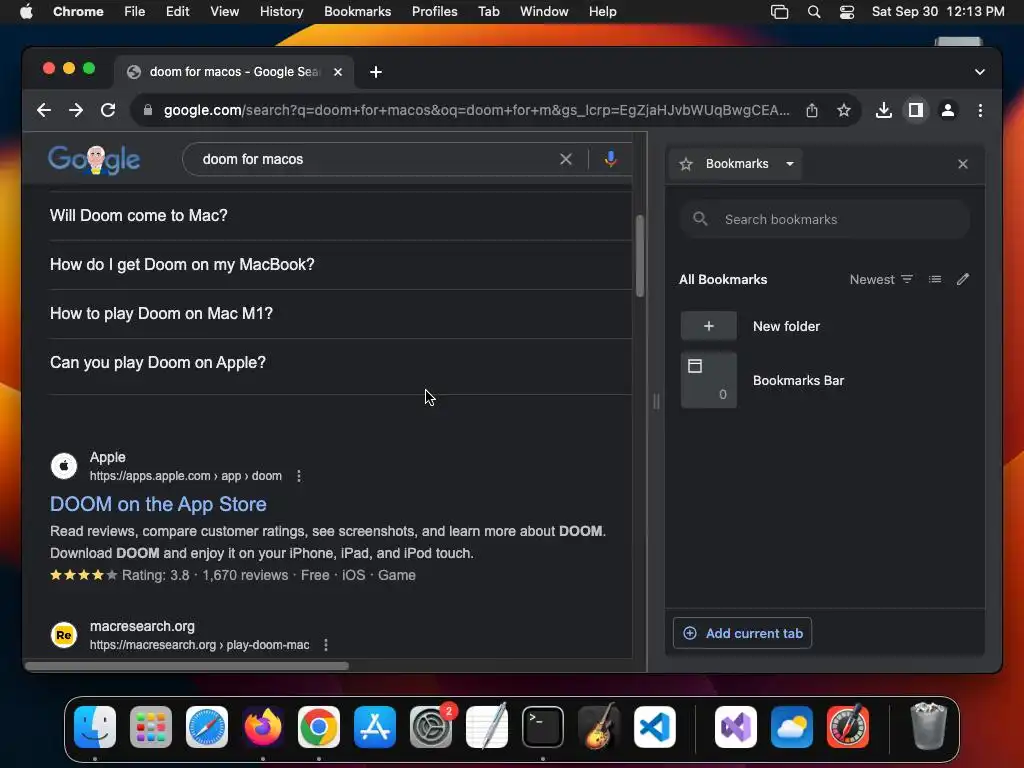The width and height of the screenshot is (1024, 768).
Task: Open Terminal from the Dock
Action: (543, 727)
